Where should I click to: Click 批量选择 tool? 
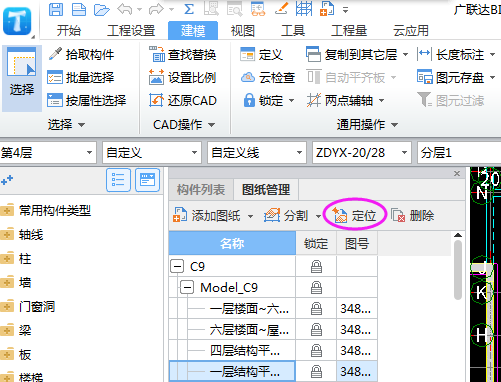81,77
